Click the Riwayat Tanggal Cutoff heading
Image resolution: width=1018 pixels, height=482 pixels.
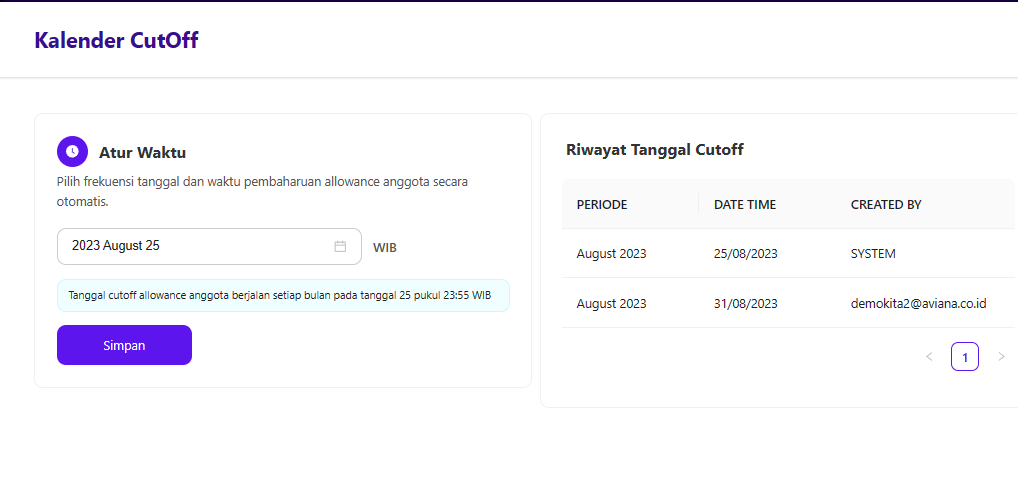(x=654, y=150)
